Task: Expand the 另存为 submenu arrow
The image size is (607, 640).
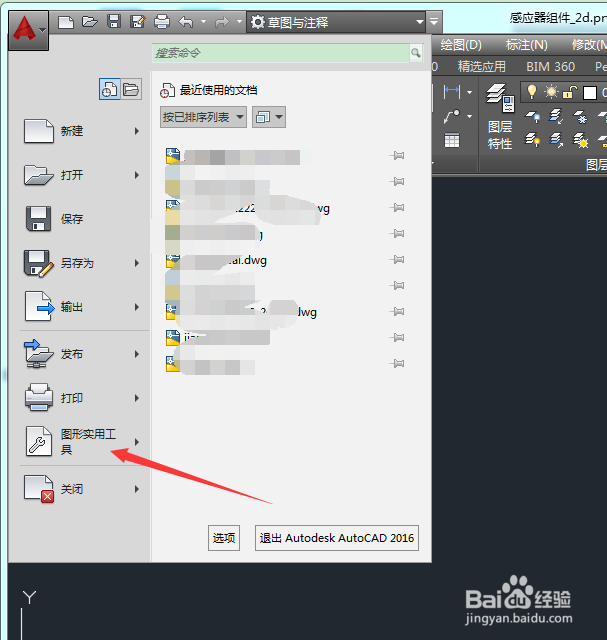Action: click(137, 263)
